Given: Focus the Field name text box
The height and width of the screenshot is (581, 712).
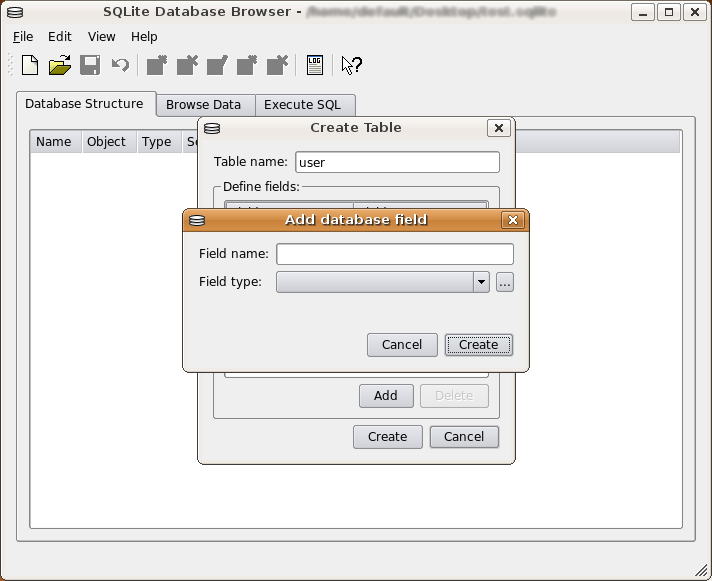Looking at the screenshot, I should pyautogui.click(x=394, y=254).
